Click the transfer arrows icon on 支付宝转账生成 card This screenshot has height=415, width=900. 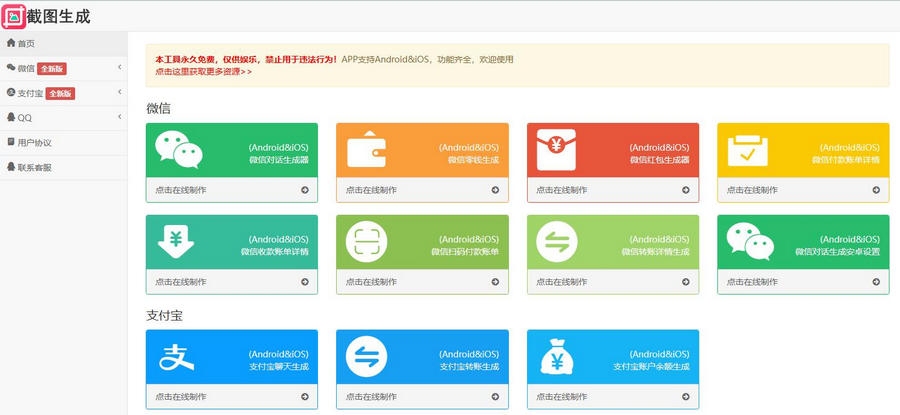(x=366, y=357)
